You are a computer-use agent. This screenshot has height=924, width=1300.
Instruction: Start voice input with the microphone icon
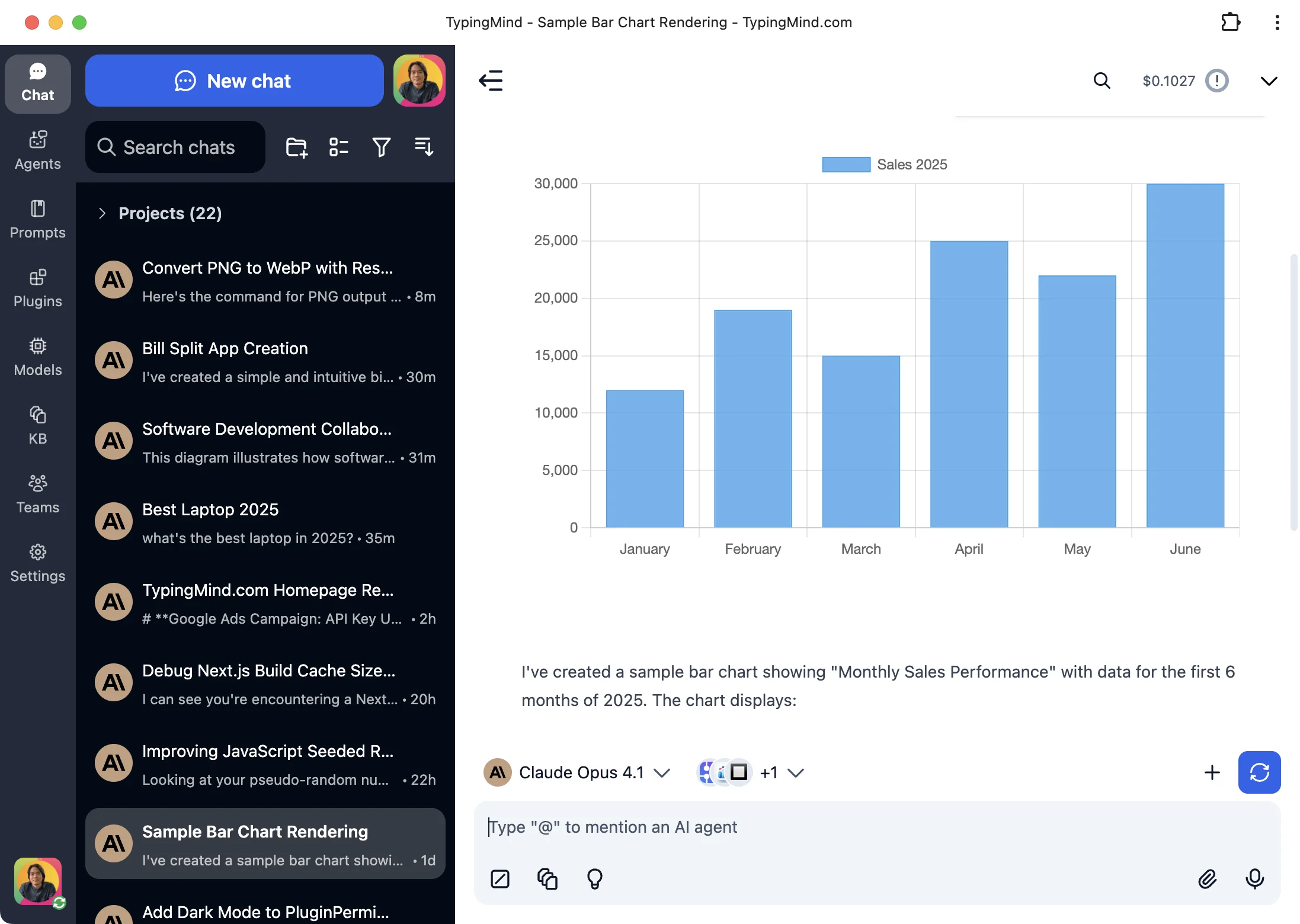point(1256,879)
